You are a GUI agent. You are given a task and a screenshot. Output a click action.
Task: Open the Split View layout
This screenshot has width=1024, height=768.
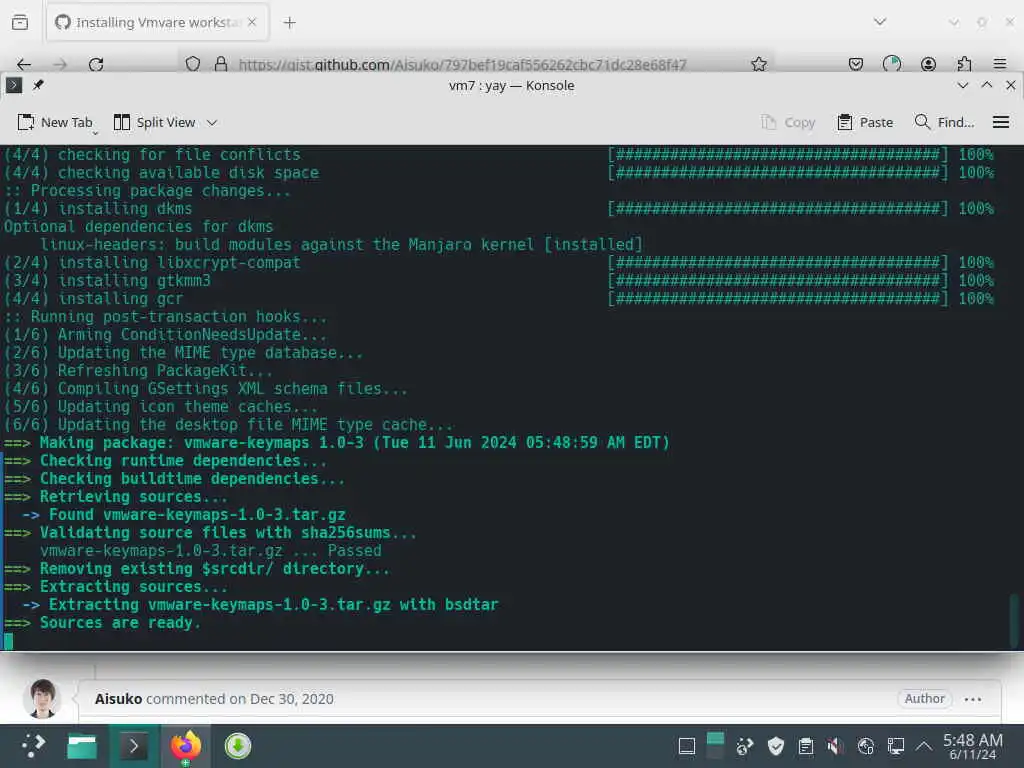(x=155, y=122)
